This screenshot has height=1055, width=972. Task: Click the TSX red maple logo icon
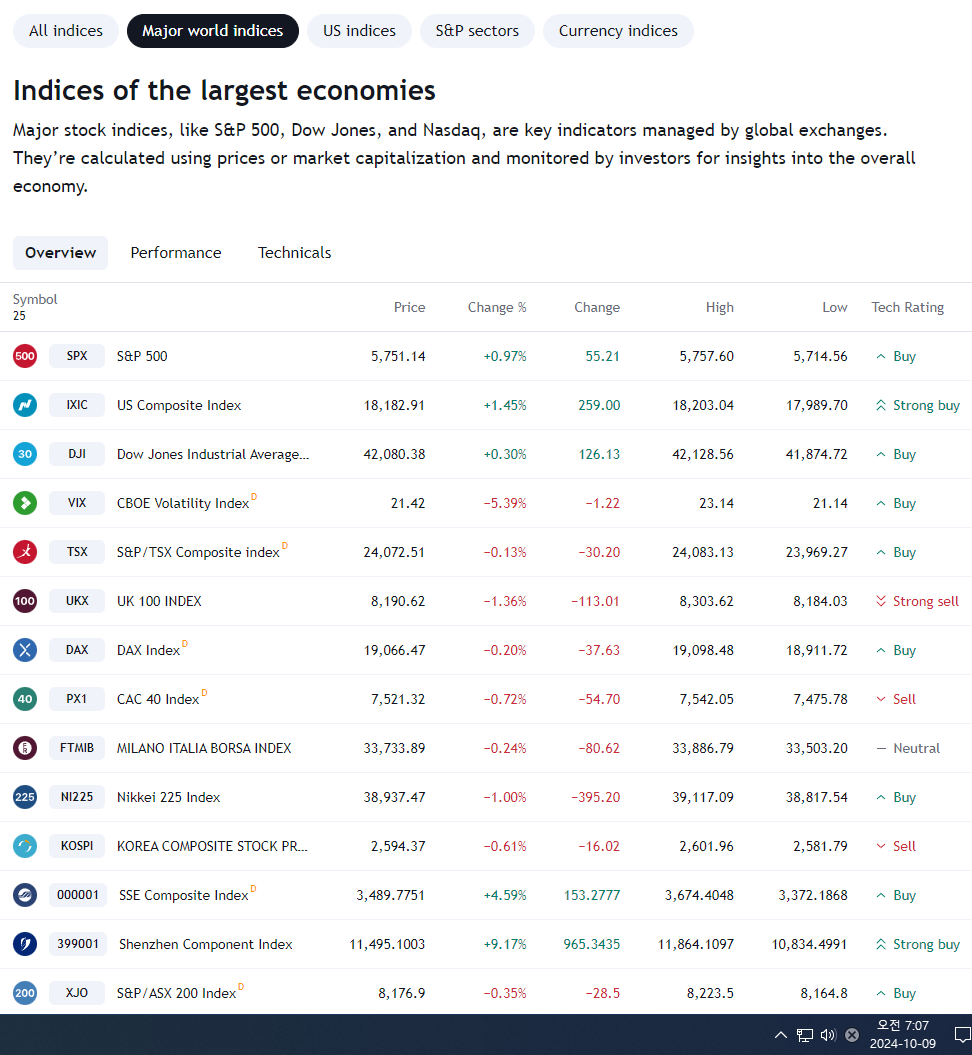pyautogui.click(x=25, y=552)
